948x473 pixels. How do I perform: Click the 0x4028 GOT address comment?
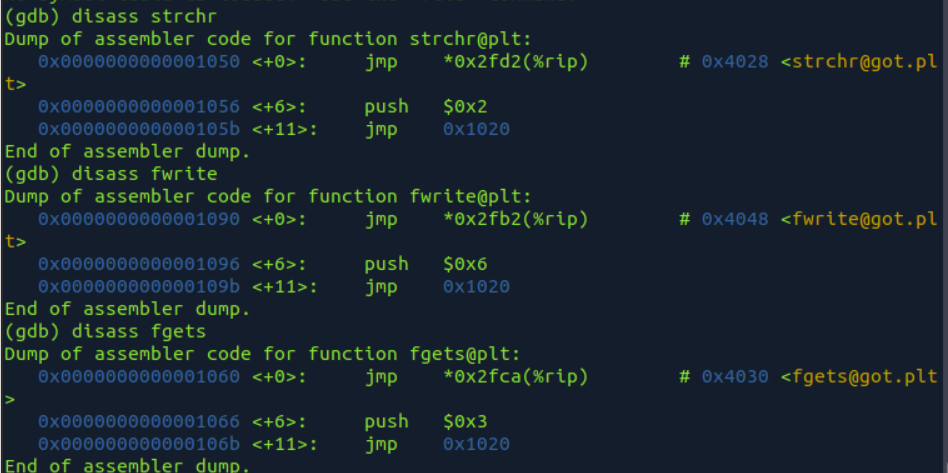(x=735, y=62)
